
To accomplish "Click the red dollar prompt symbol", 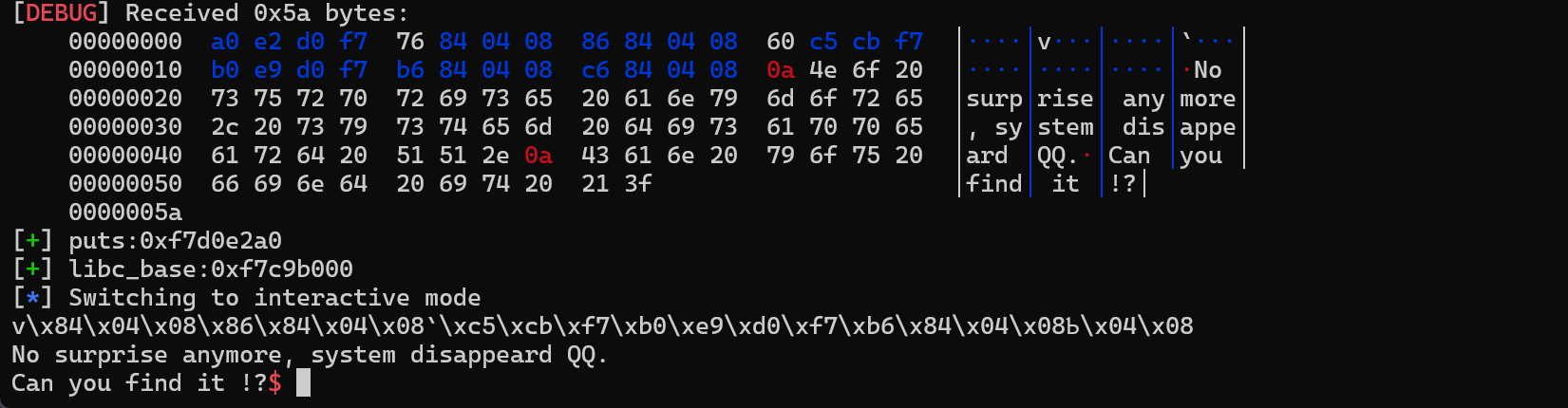I will tap(275, 383).
